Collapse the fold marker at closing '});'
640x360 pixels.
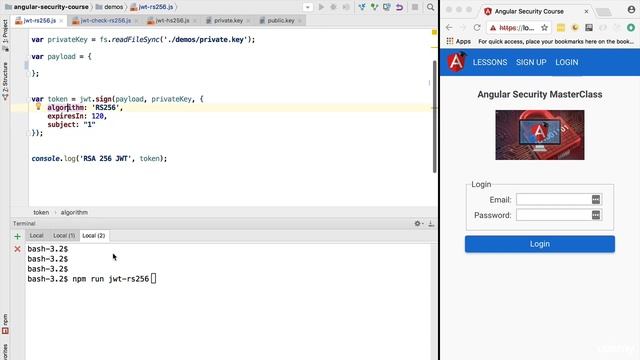[x=29, y=133]
